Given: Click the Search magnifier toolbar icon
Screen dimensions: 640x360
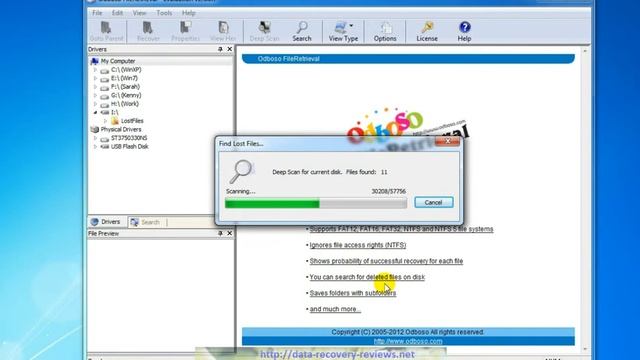Looking at the screenshot, I should 302,28.
